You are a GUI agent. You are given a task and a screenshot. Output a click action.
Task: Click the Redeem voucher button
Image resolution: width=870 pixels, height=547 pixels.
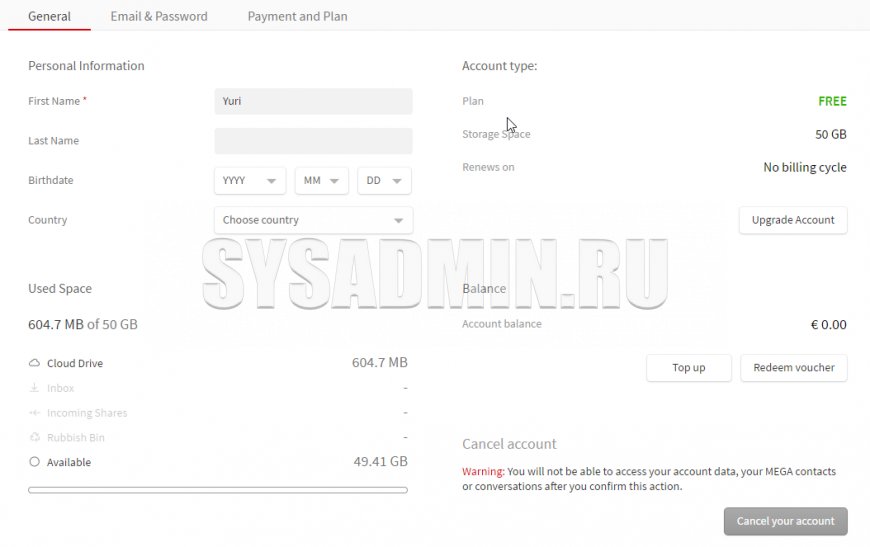click(794, 368)
